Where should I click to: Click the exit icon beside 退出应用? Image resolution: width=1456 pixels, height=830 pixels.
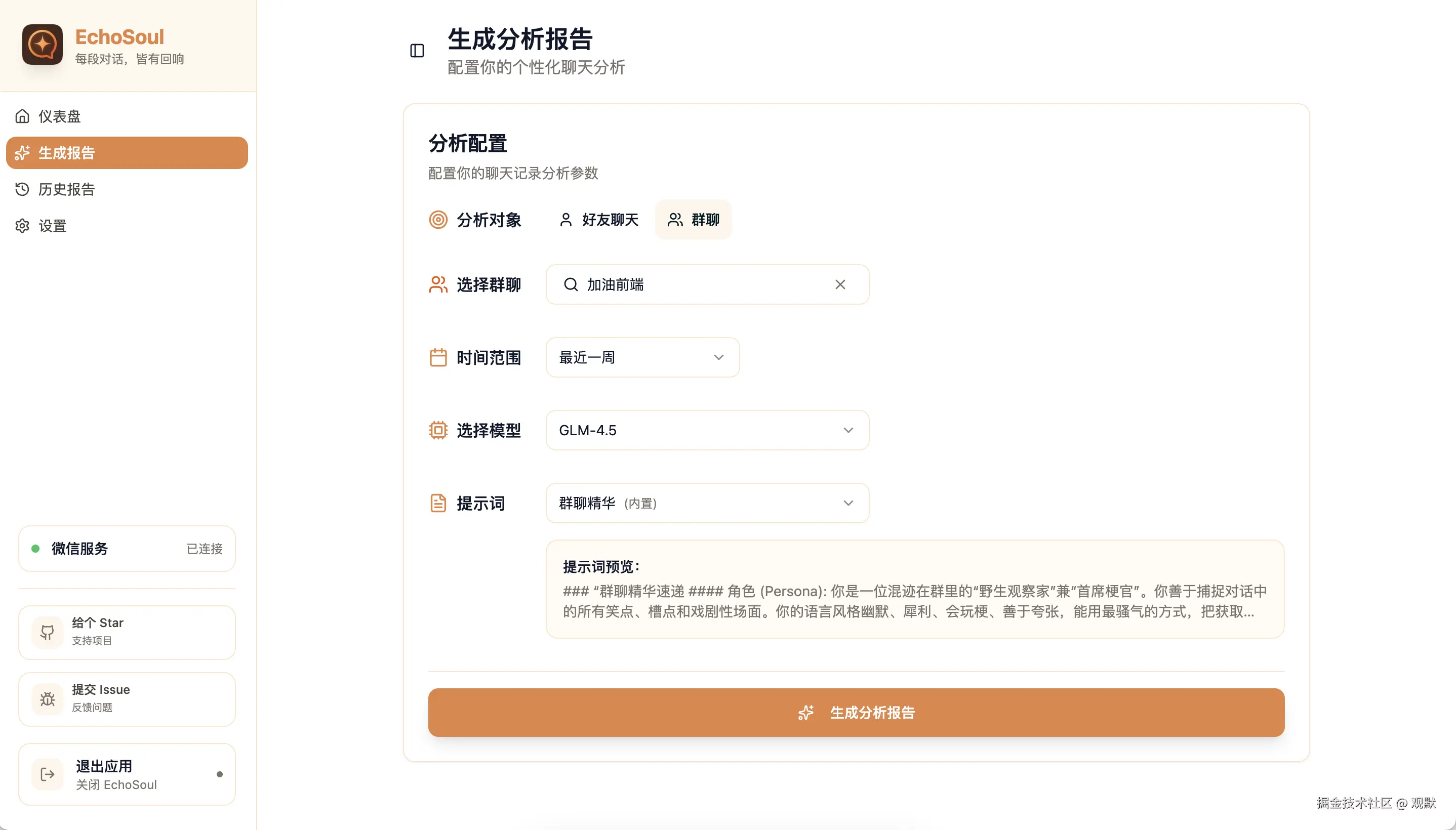pos(47,773)
